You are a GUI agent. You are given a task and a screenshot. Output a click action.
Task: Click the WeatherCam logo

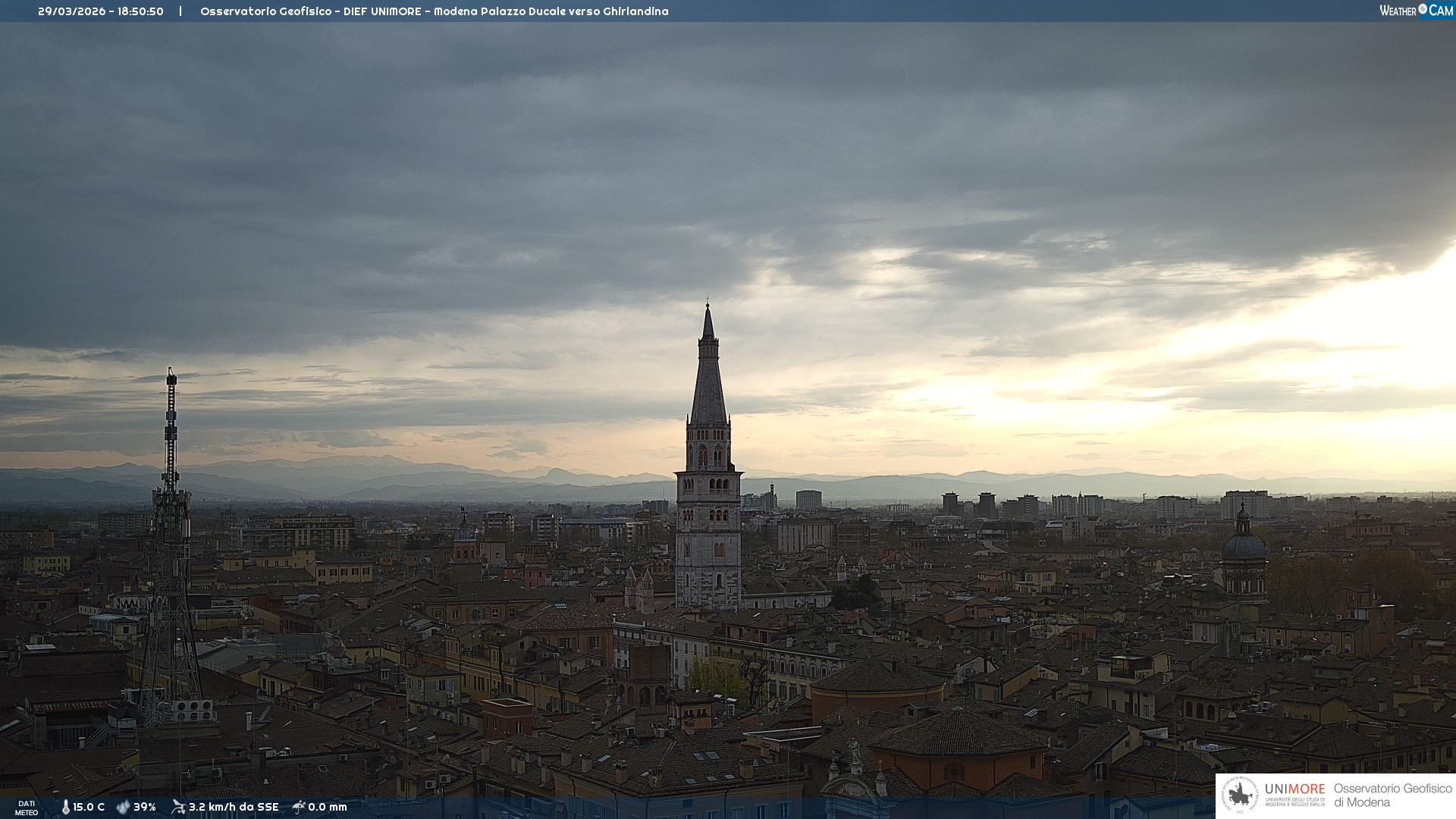click(x=1416, y=11)
